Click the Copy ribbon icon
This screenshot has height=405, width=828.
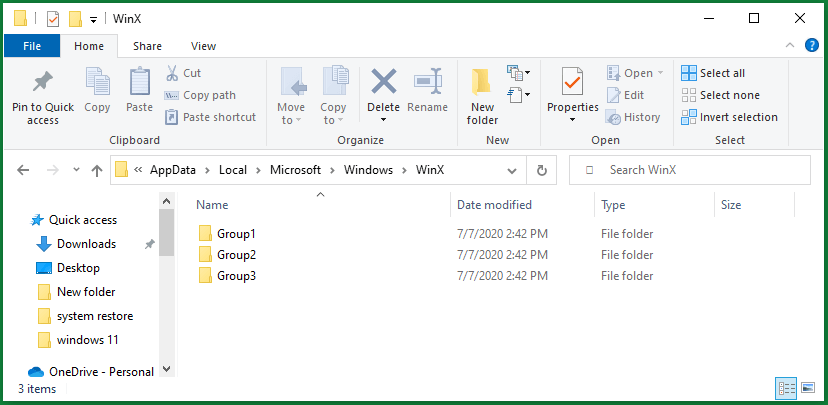point(97,82)
